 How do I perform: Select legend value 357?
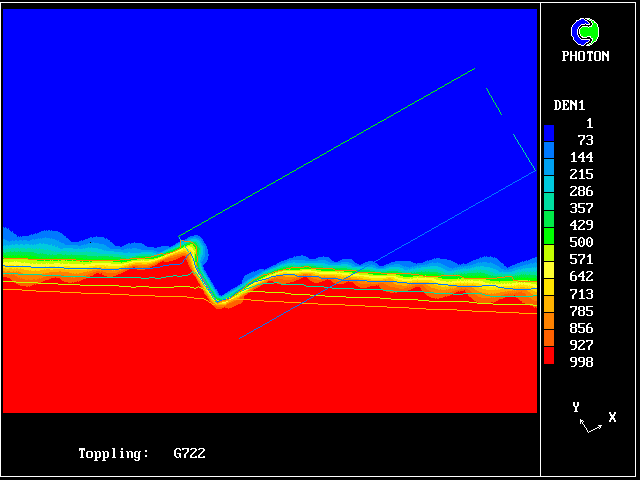pos(581,208)
